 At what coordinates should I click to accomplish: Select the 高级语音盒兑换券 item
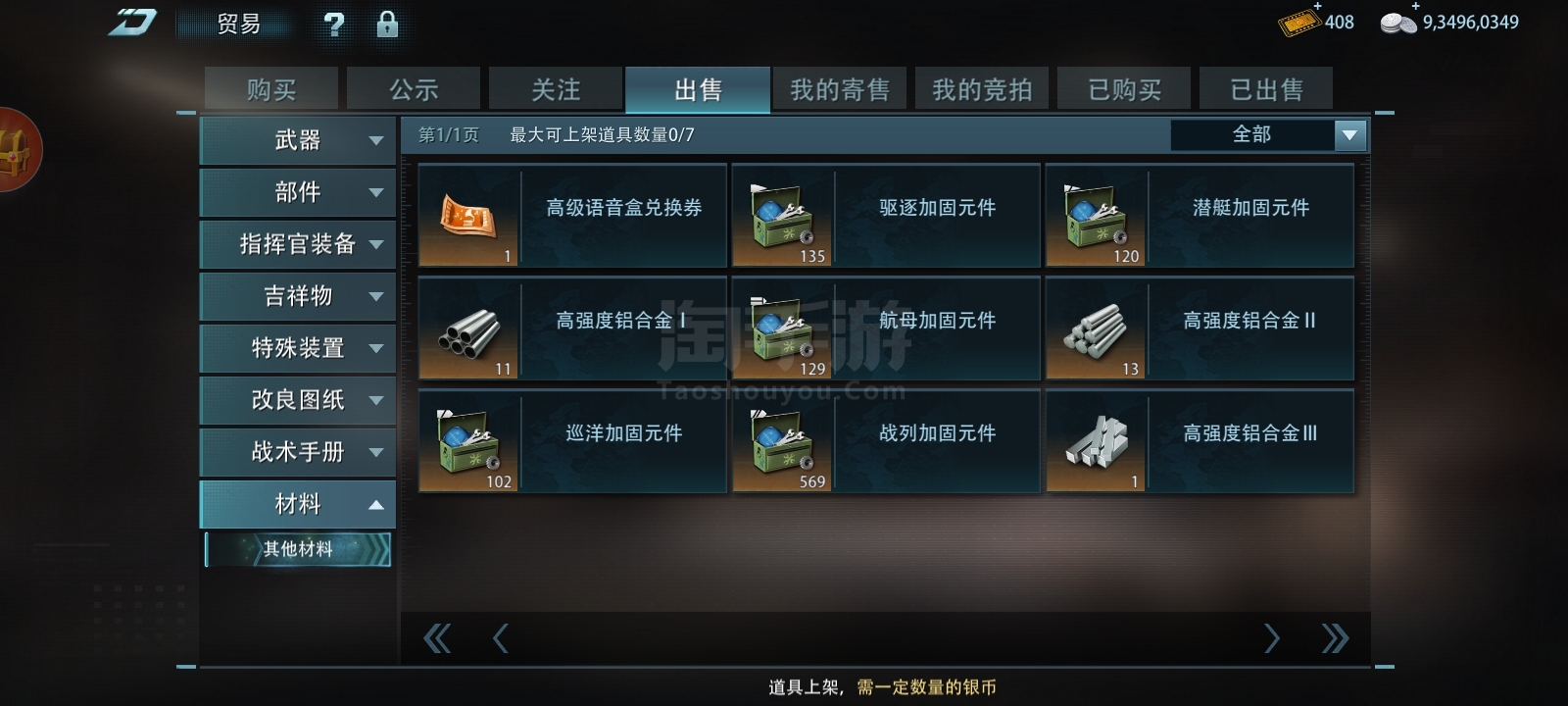[572, 216]
